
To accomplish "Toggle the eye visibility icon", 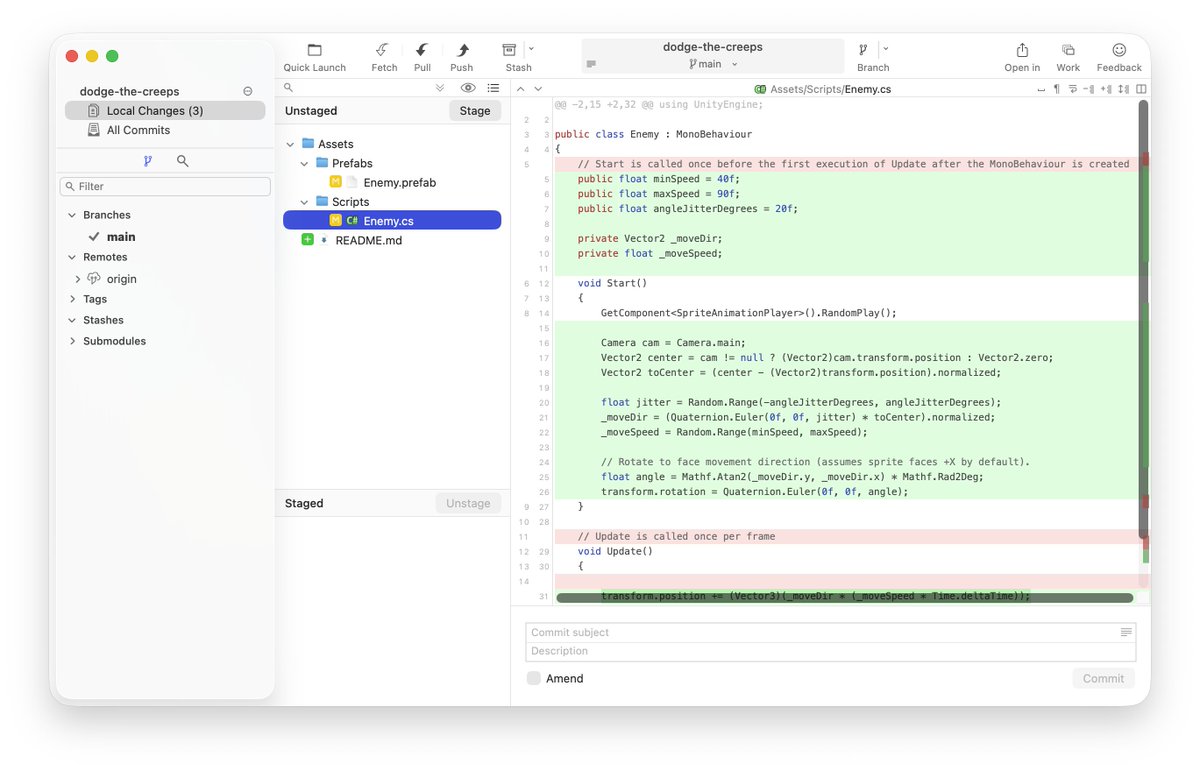I will [467, 88].
